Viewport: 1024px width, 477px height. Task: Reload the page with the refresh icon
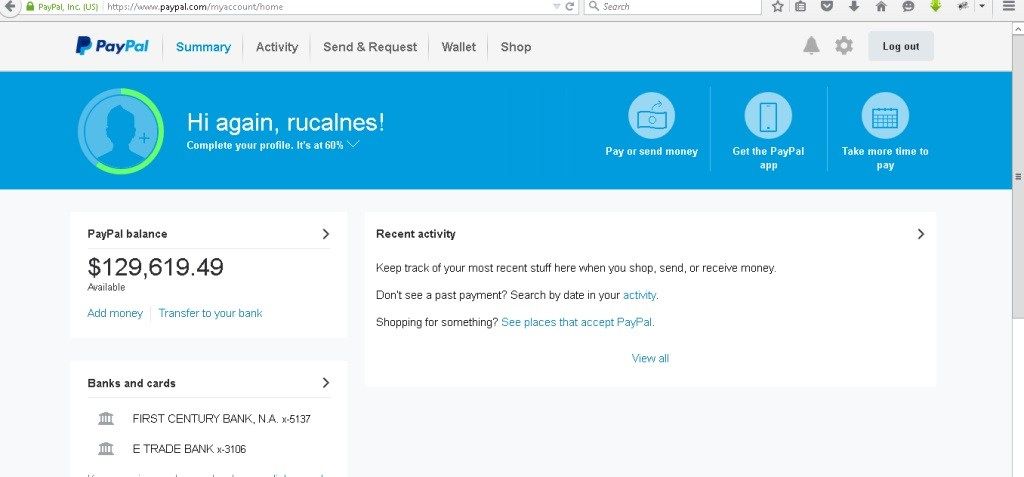[x=569, y=7]
